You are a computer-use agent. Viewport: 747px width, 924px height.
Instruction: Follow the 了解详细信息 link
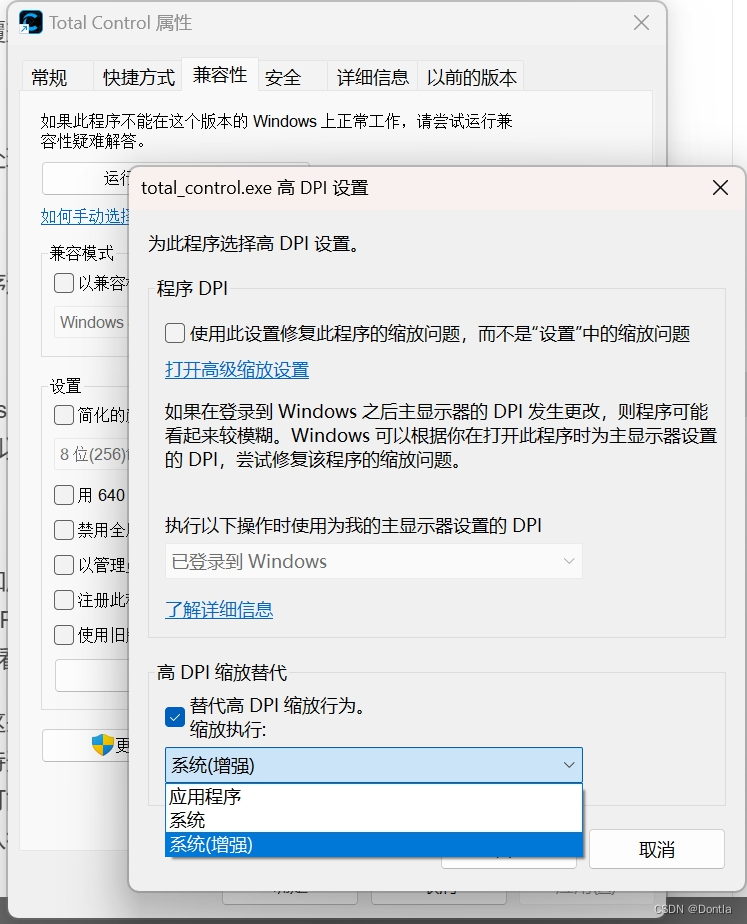coord(219,609)
